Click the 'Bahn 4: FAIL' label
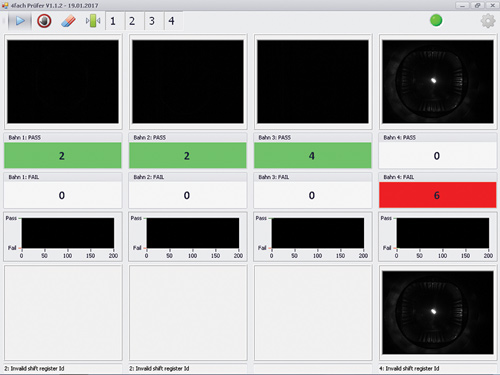This screenshot has height=375, width=500. click(399, 177)
